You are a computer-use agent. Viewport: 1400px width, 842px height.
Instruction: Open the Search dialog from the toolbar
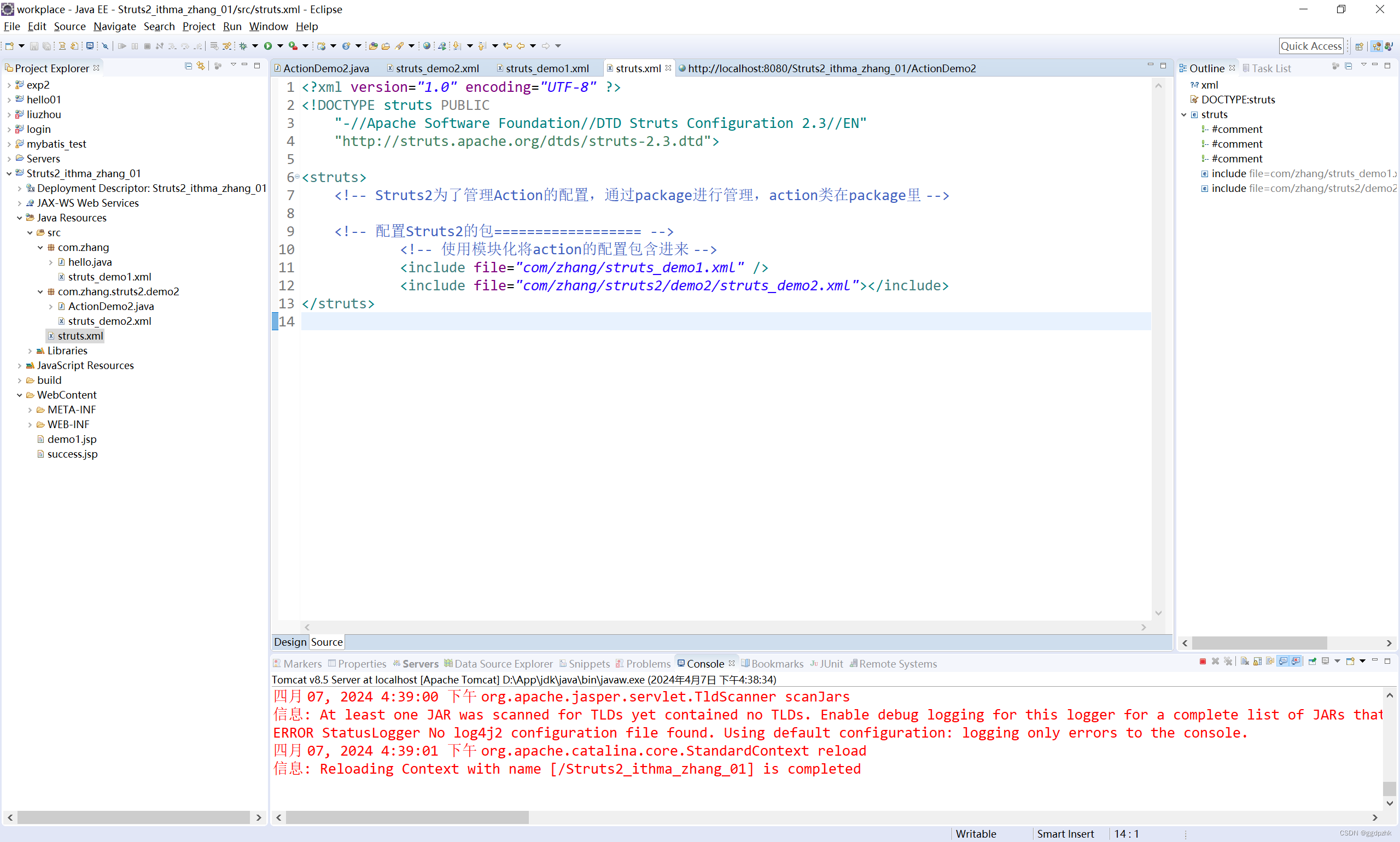401,46
